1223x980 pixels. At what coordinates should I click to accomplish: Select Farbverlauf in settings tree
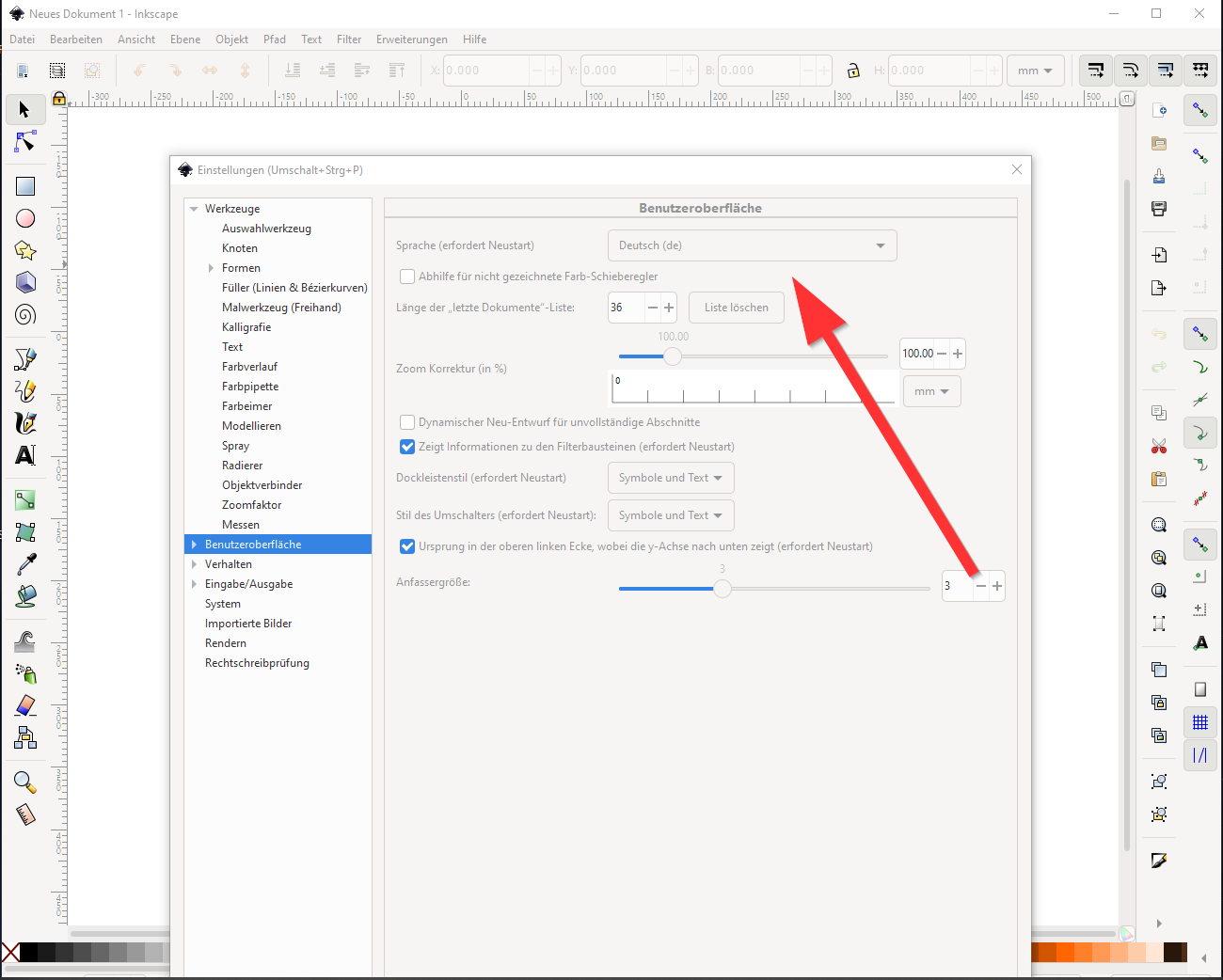pos(249,367)
